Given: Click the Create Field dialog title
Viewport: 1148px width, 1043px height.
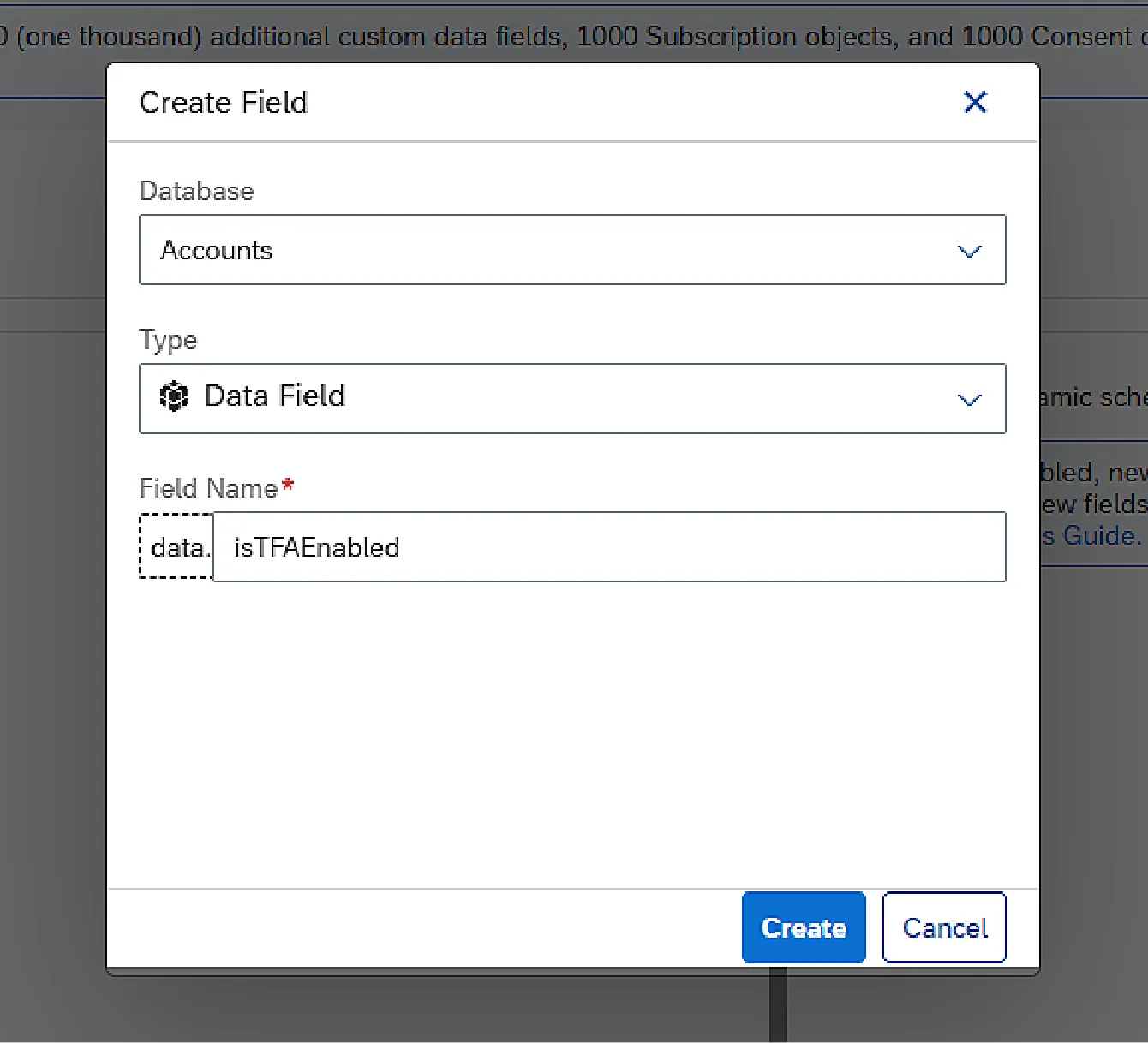Looking at the screenshot, I should (x=223, y=103).
